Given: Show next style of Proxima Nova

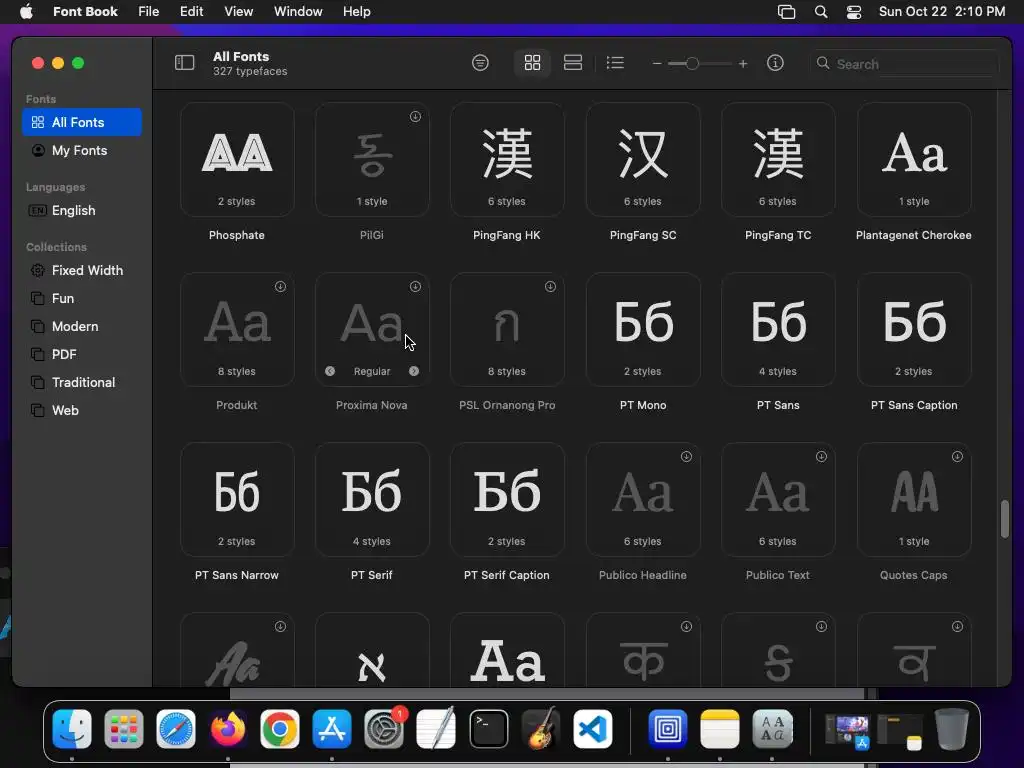Looking at the screenshot, I should [414, 371].
